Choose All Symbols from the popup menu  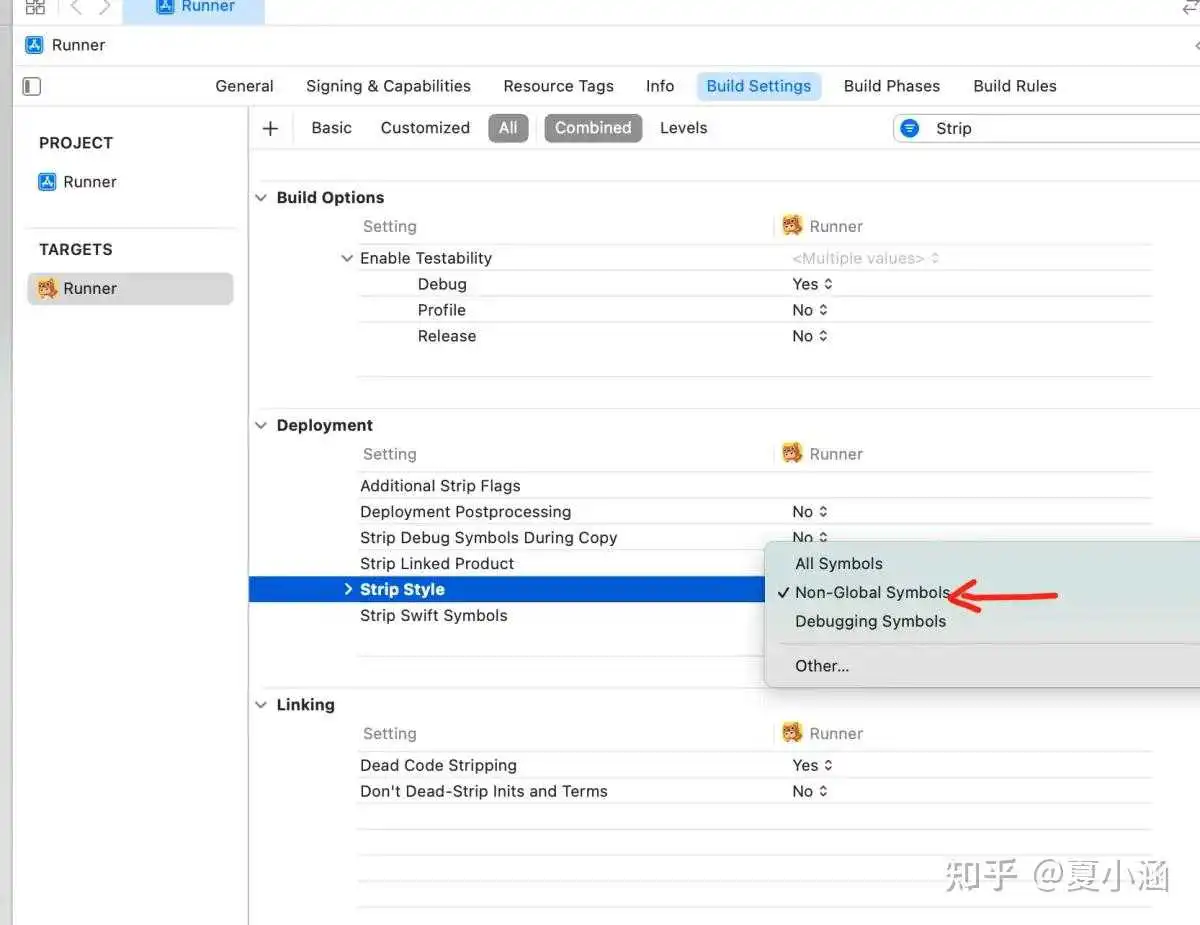coord(839,564)
